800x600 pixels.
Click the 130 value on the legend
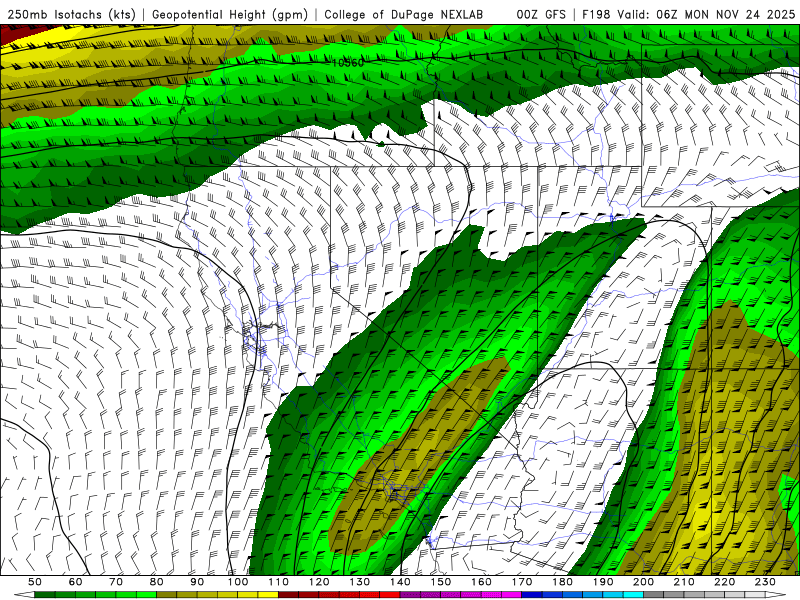click(359, 582)
